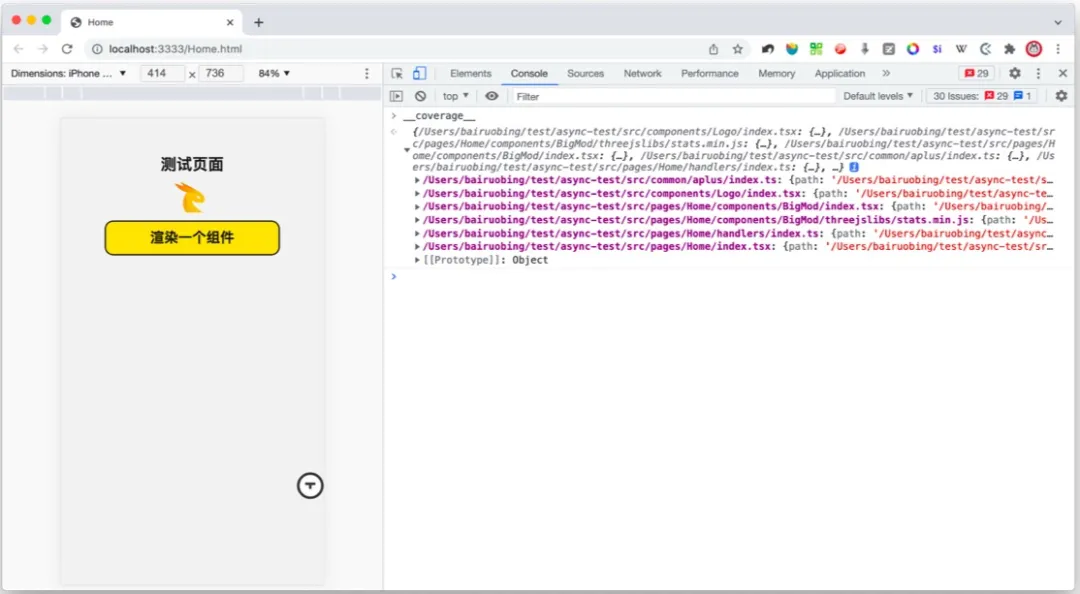Expand the Home/handlers/index.ts entry
The image size is (1080, 594).
click(x=417, y=234)
